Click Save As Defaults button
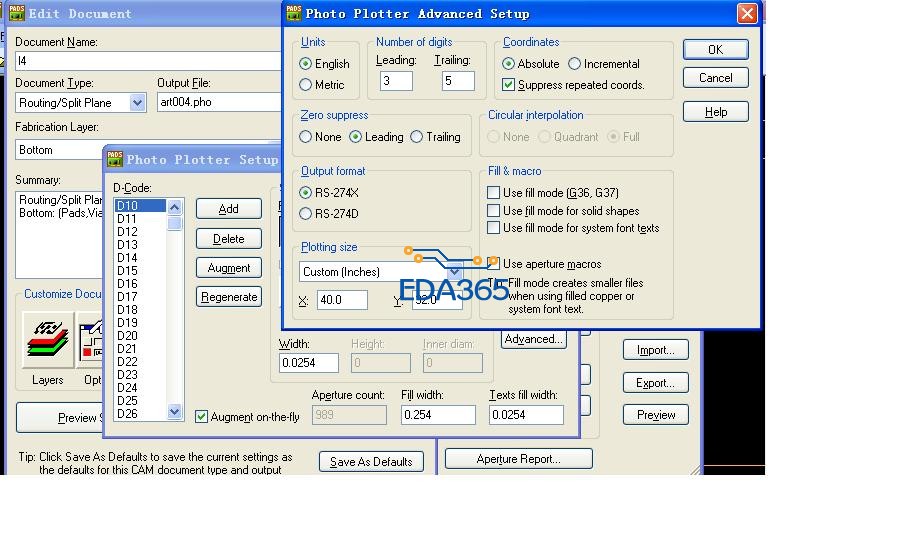Screen dimensions: 912x547 click(371, 461)
